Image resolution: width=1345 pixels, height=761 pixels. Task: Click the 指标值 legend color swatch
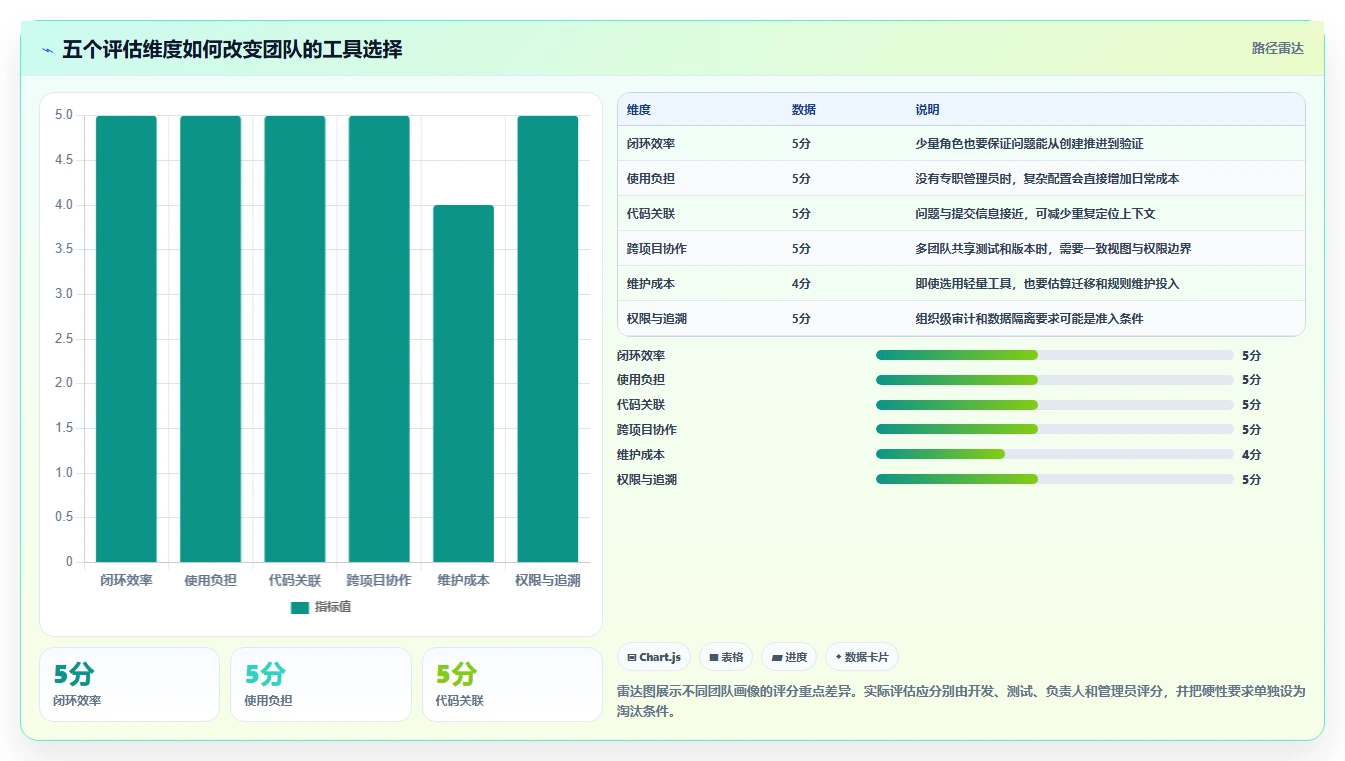[300, 607]
